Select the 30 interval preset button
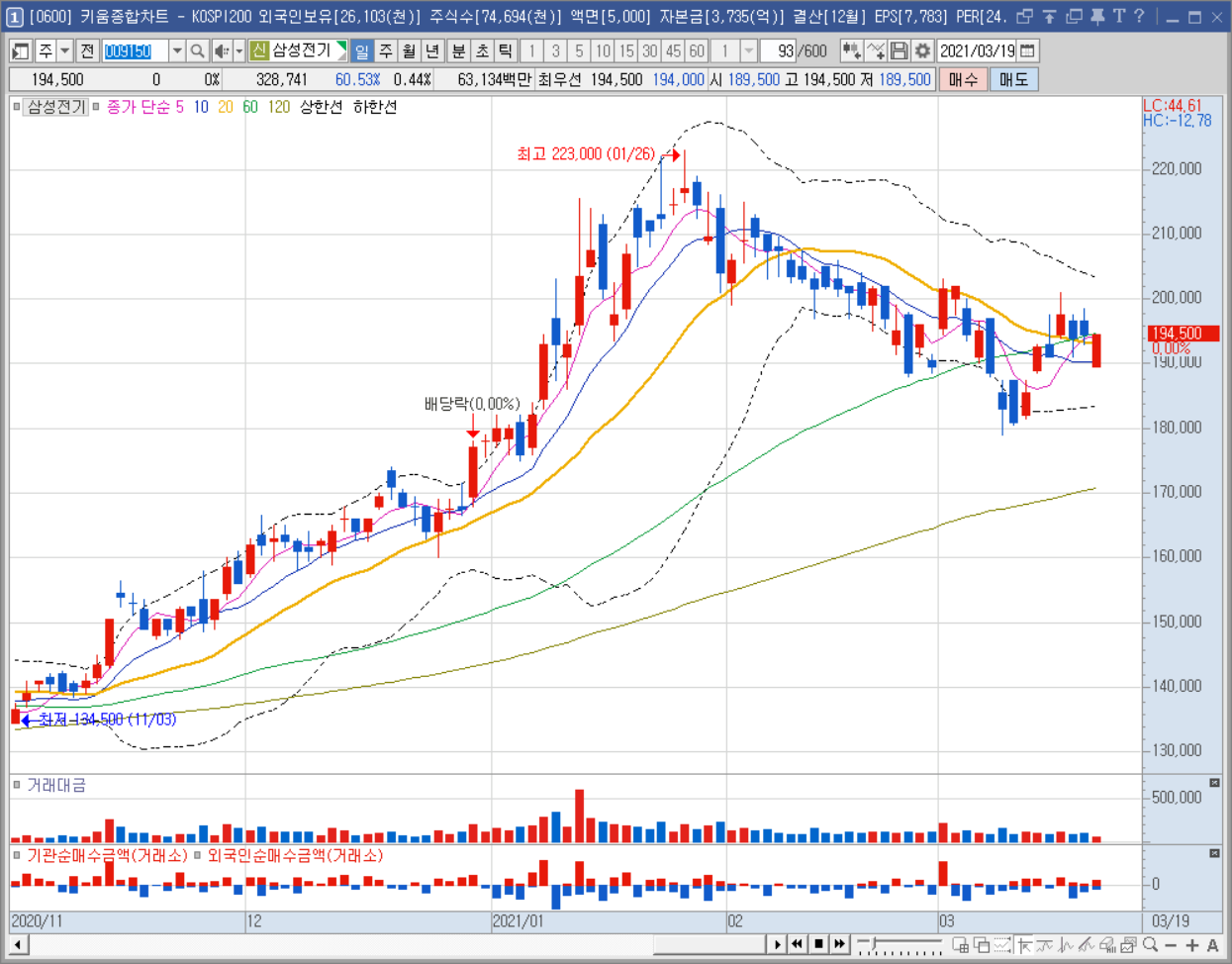 click(650, 50)
